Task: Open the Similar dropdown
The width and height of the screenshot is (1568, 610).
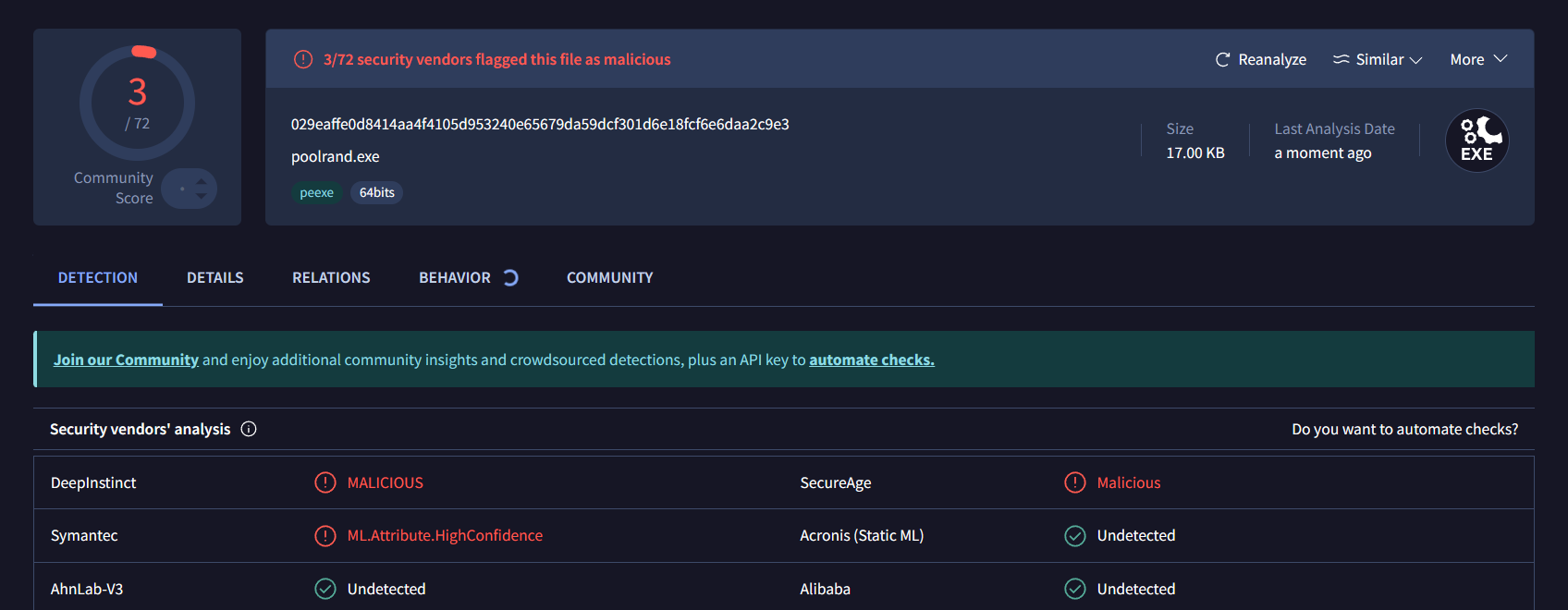Action: click(x=1378, y=59)
